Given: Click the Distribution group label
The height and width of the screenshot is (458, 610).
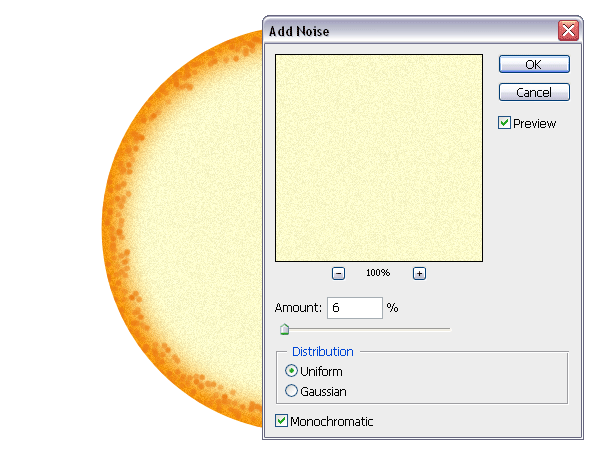Looking at the screenshot, I should 322,352.
